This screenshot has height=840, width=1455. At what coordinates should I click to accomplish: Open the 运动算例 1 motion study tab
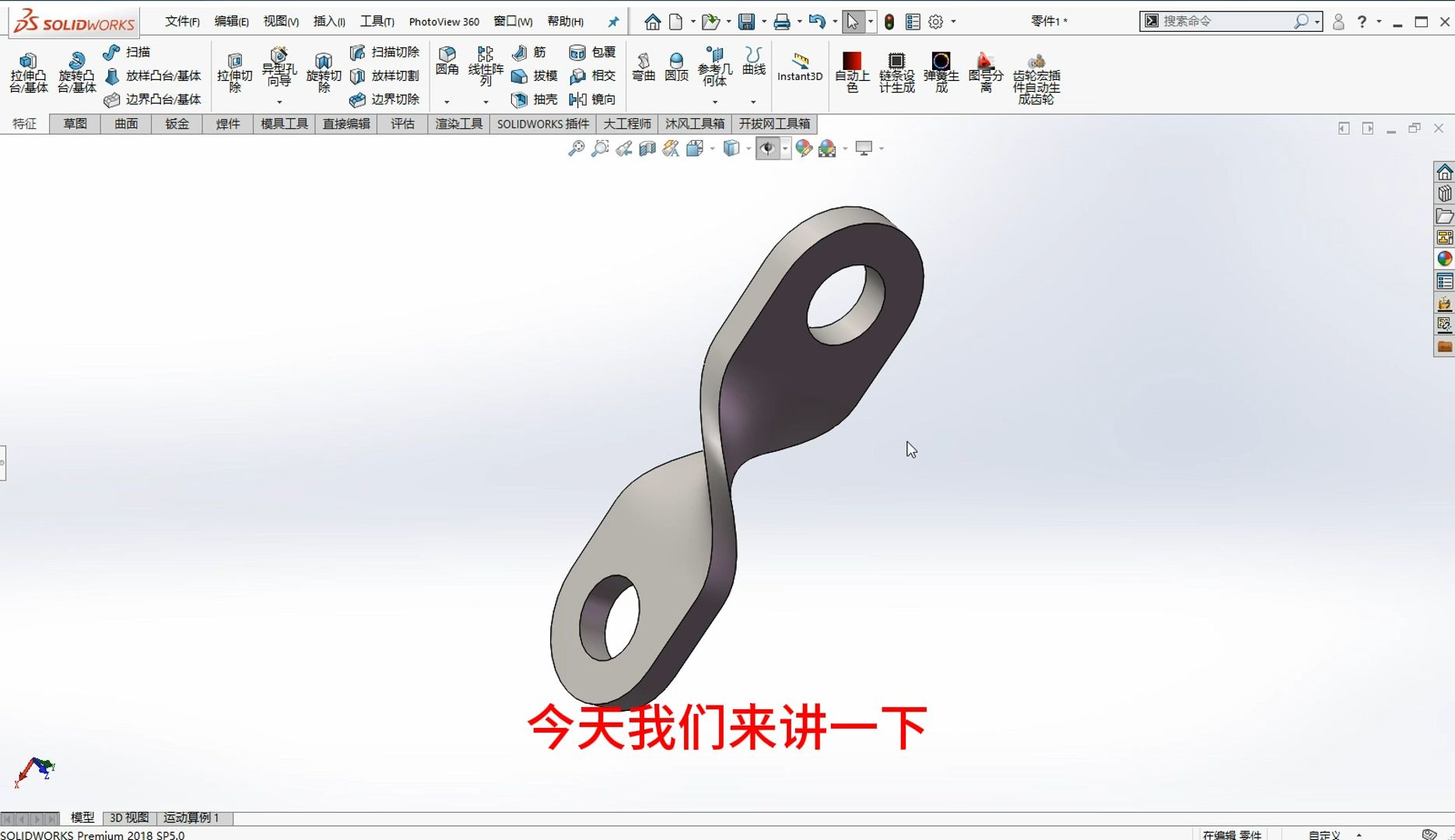(x=191, y=817)
